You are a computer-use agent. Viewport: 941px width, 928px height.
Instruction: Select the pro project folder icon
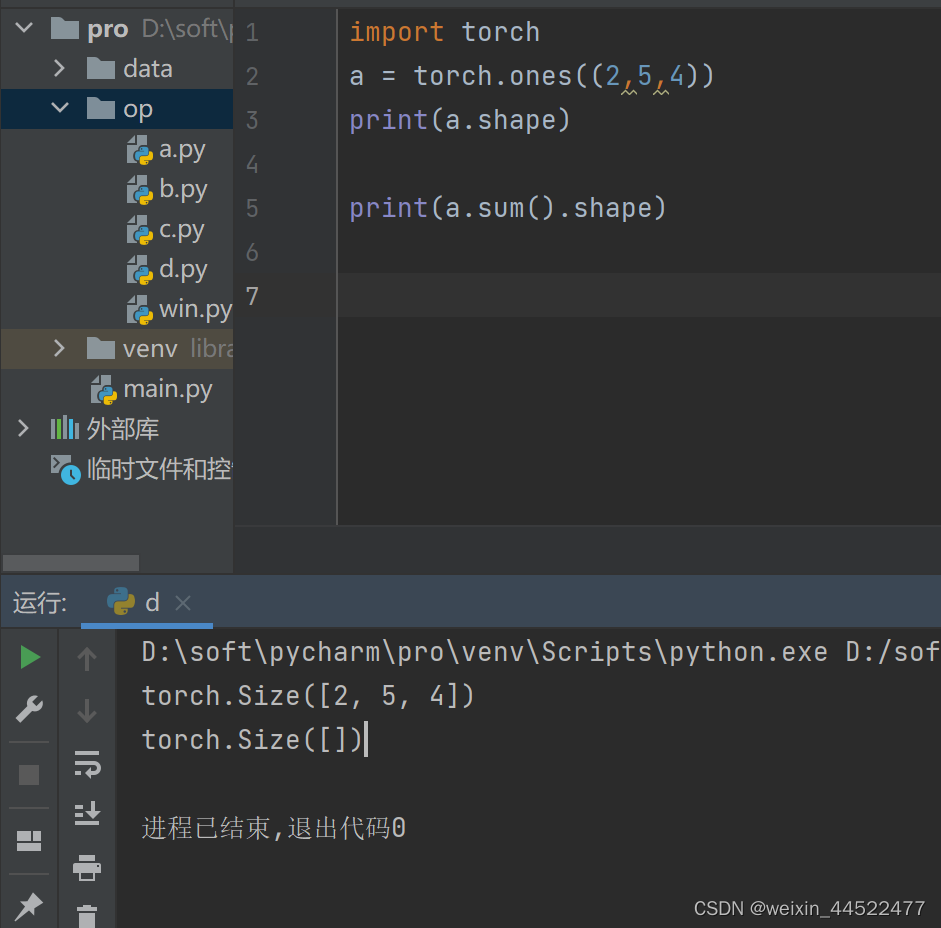65,28
